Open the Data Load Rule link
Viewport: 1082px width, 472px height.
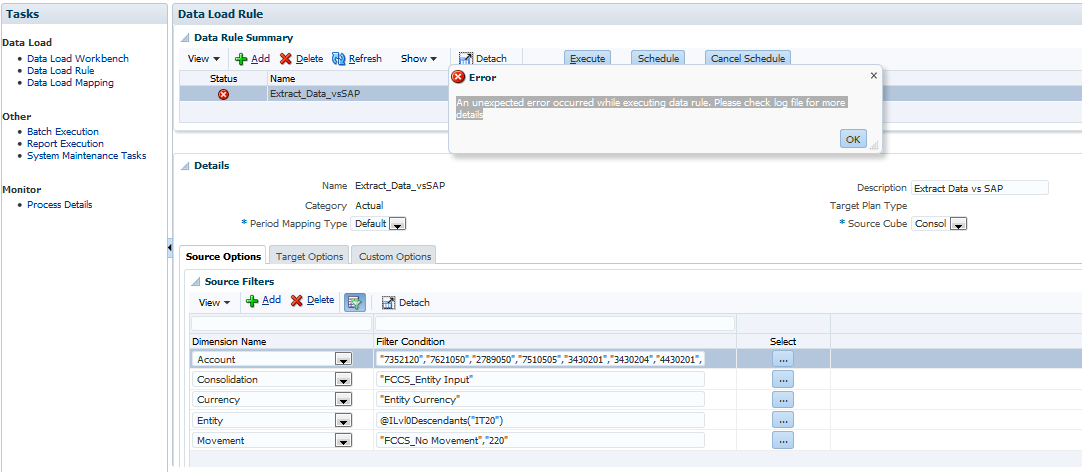(61, 70)
